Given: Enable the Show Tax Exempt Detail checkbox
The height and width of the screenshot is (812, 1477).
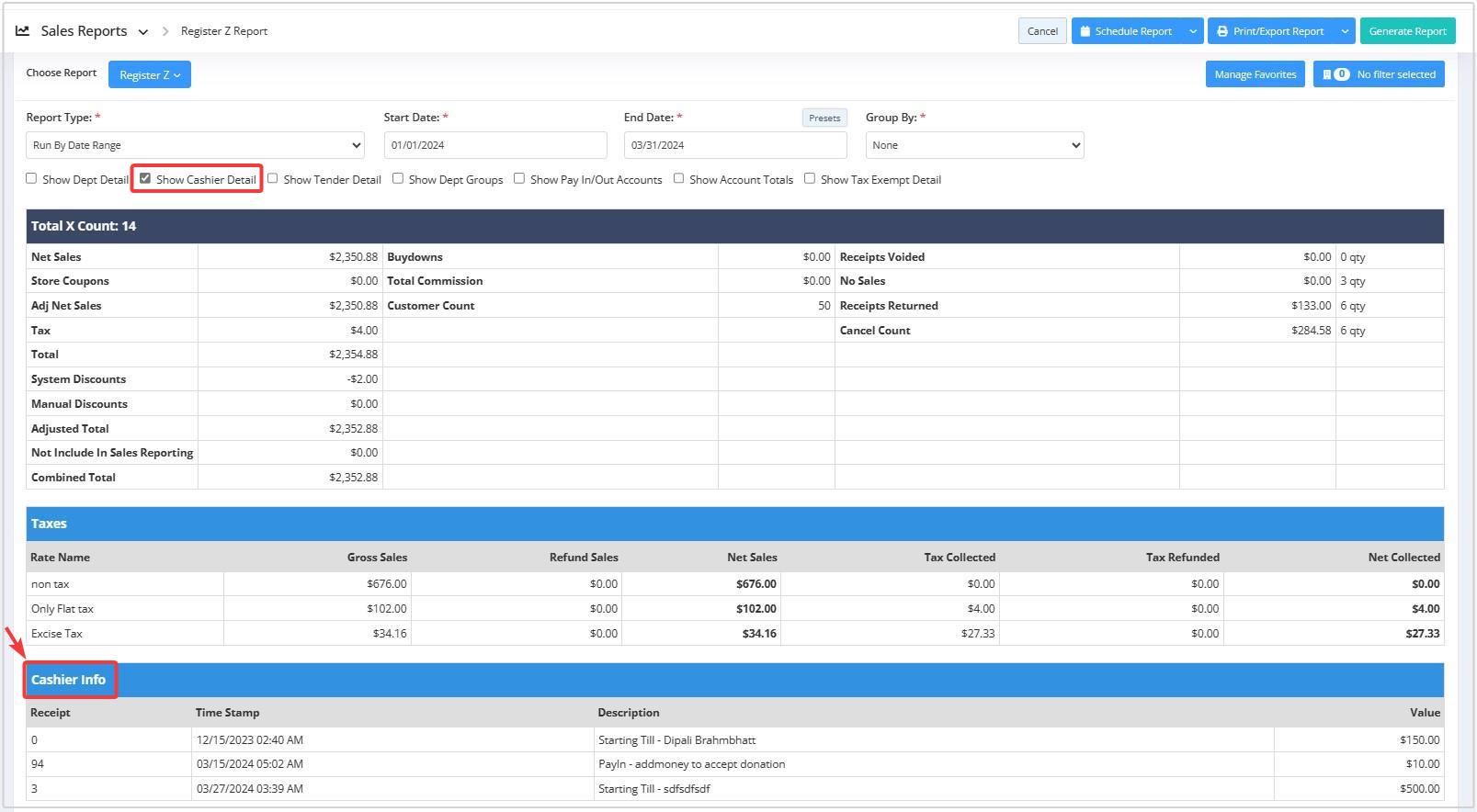Looking at the screenshot, I should coord(810,178).
